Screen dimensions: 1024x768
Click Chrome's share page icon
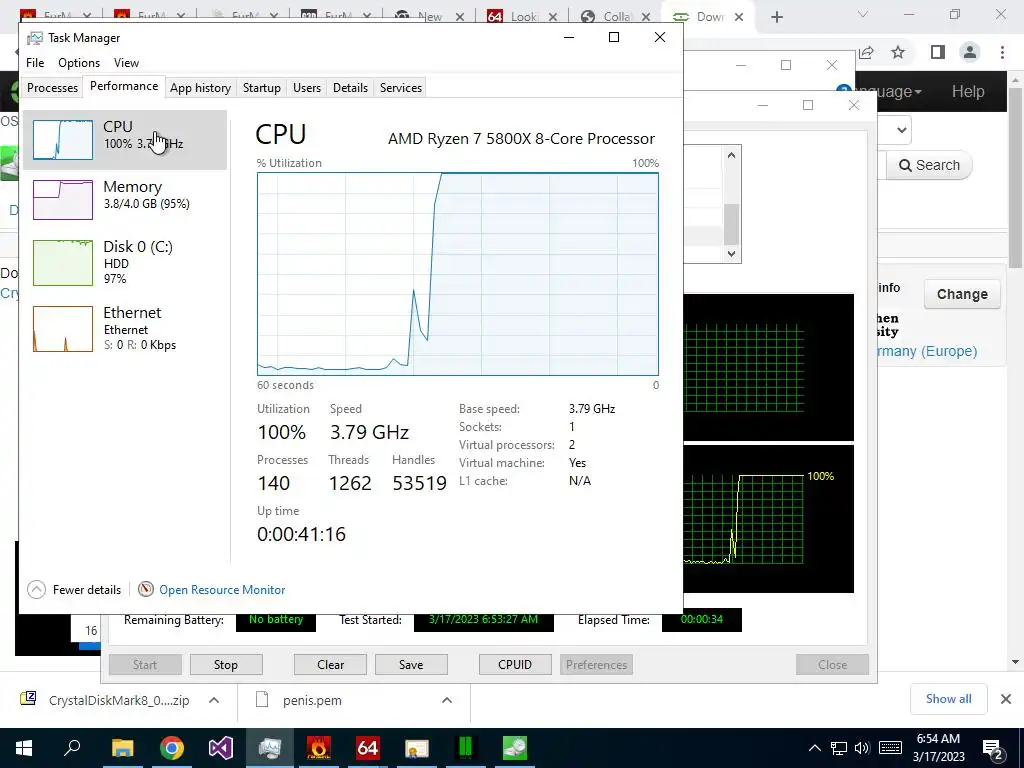pyautogui.click(x=867, y=53)
